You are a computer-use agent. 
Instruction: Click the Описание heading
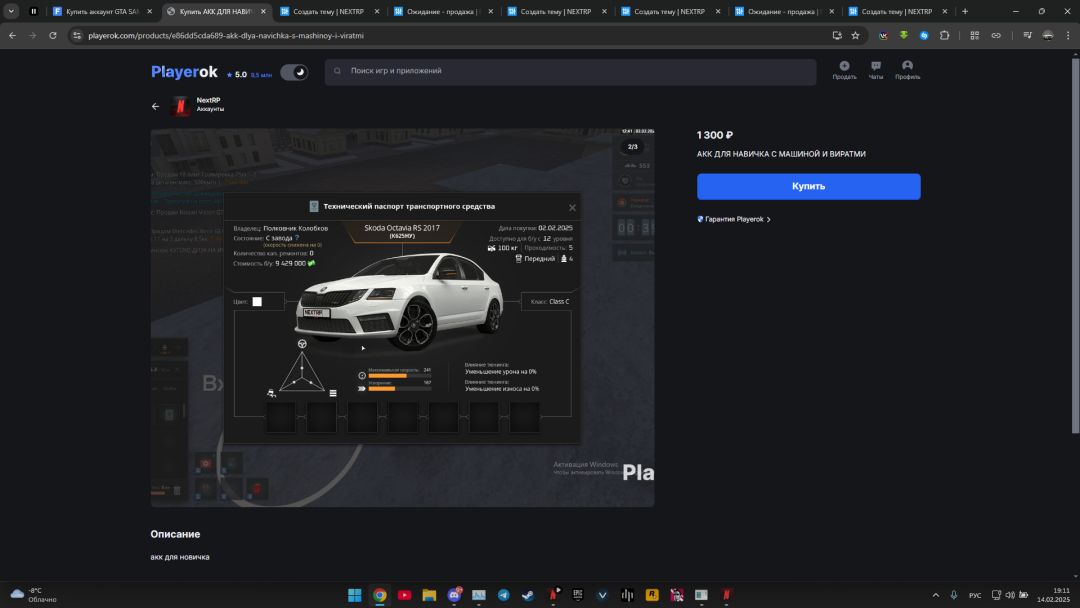click(175, 534)
